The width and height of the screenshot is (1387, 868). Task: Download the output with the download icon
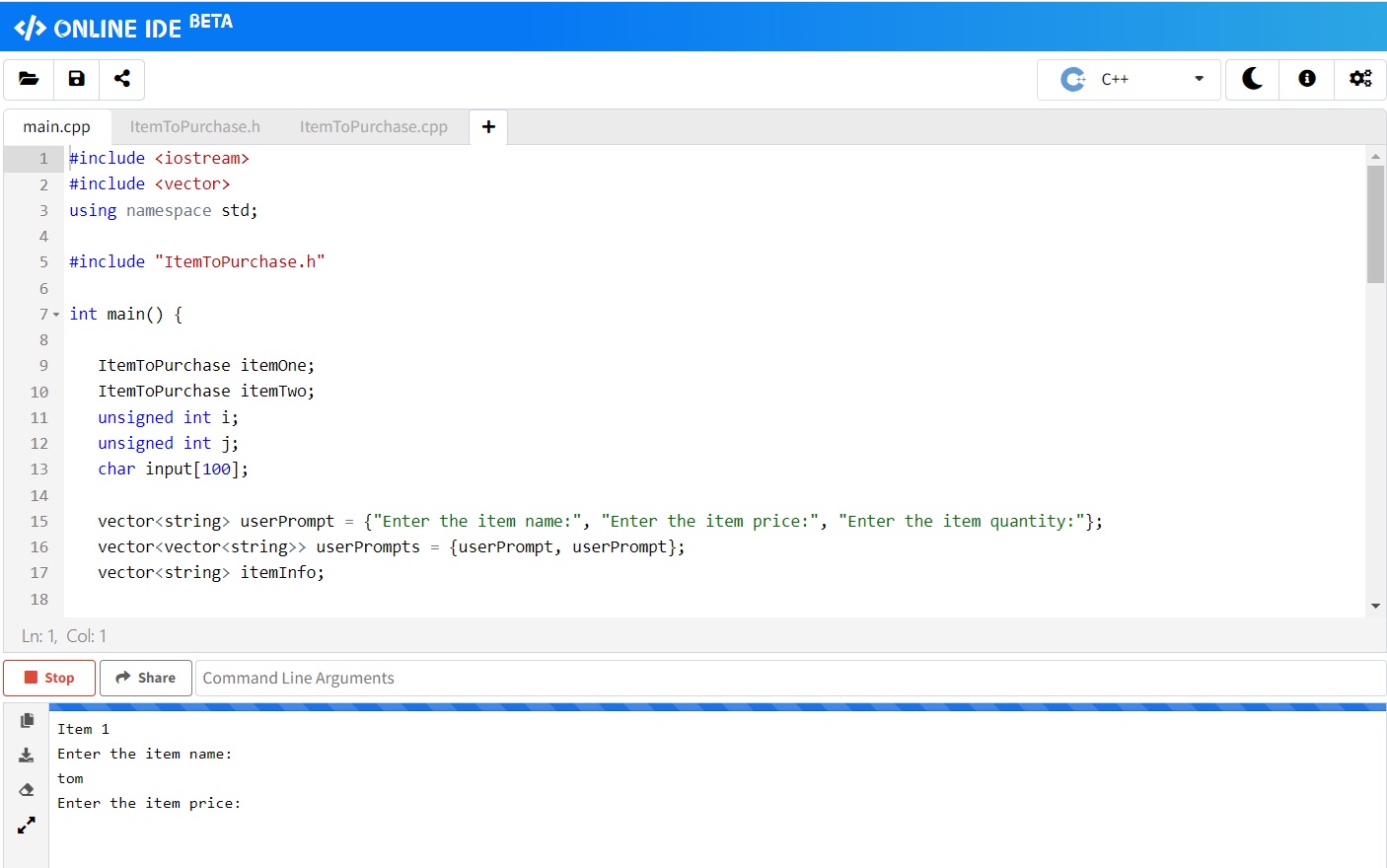point(27,756)
